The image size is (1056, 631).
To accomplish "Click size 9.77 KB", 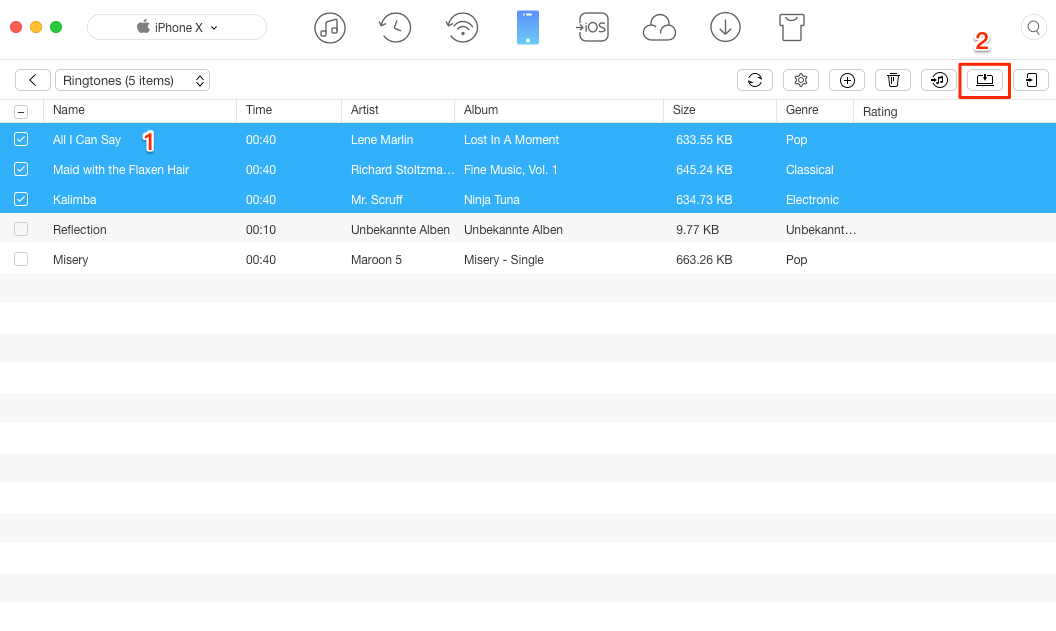I will click(x=697, y=230).
